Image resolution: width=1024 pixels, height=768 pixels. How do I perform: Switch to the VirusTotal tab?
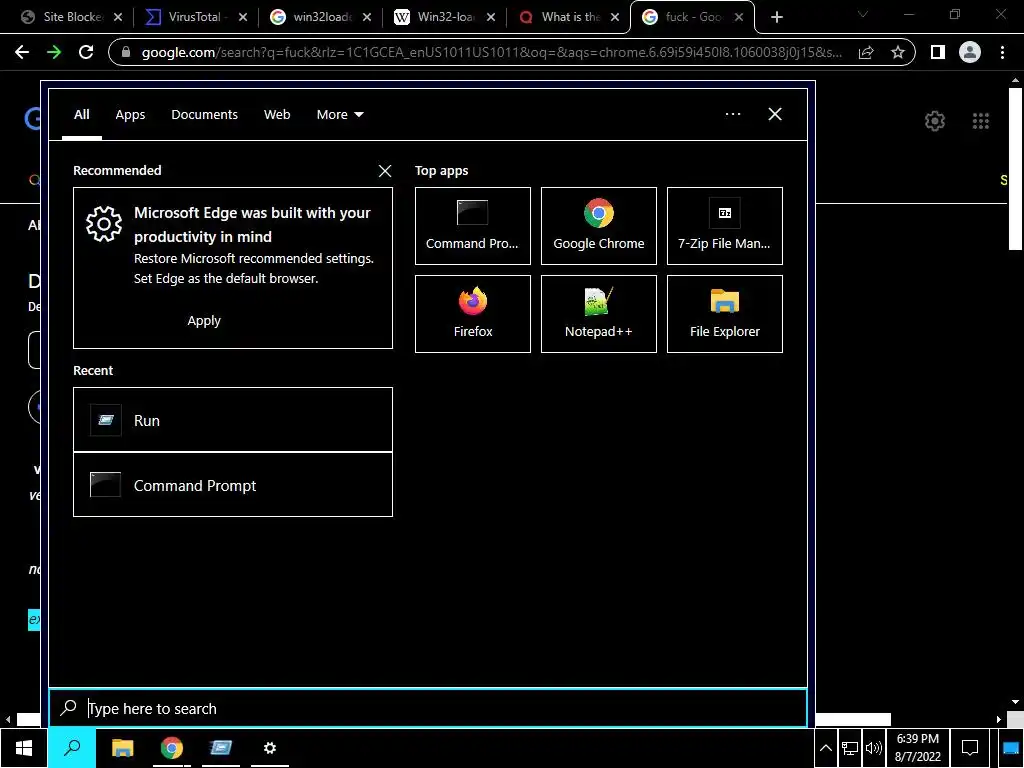click(194, 18)
